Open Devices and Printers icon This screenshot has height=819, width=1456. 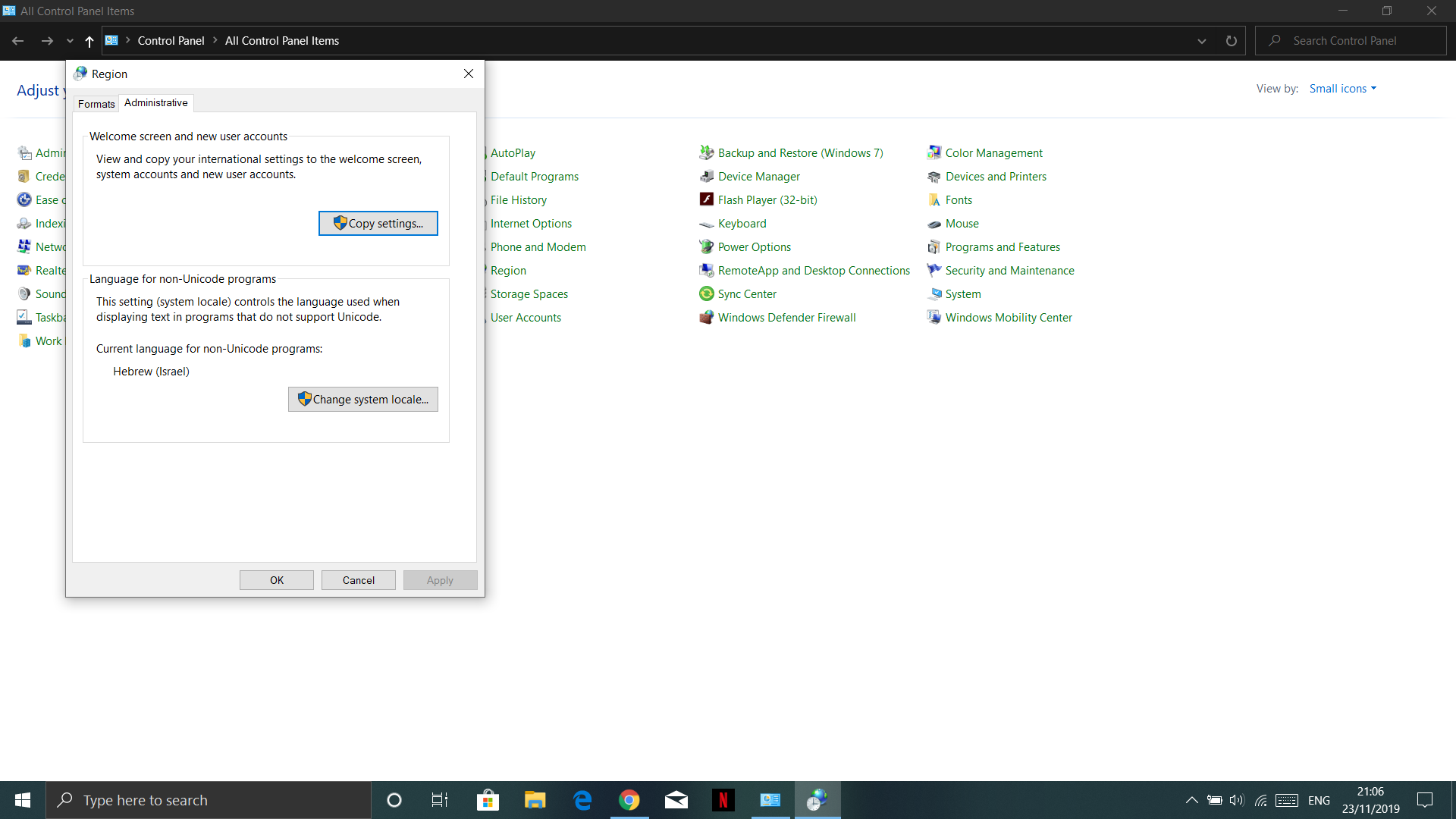934,176
